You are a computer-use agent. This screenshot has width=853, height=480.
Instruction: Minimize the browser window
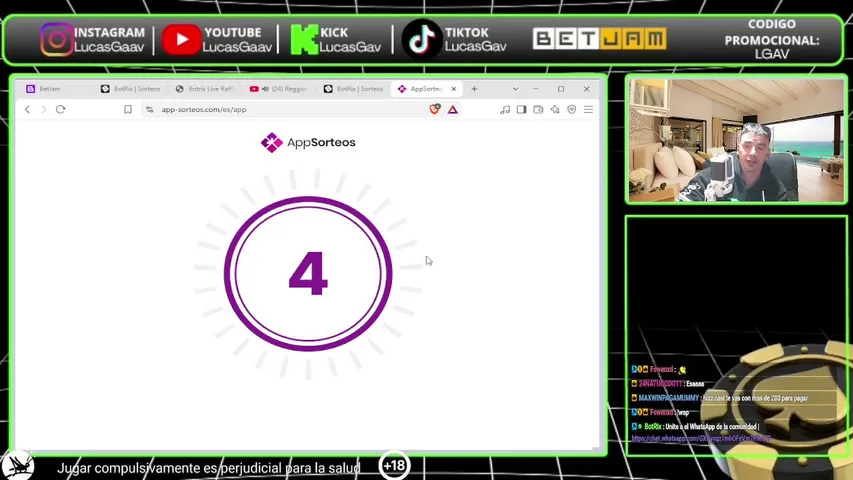click(x=535, y=89)
